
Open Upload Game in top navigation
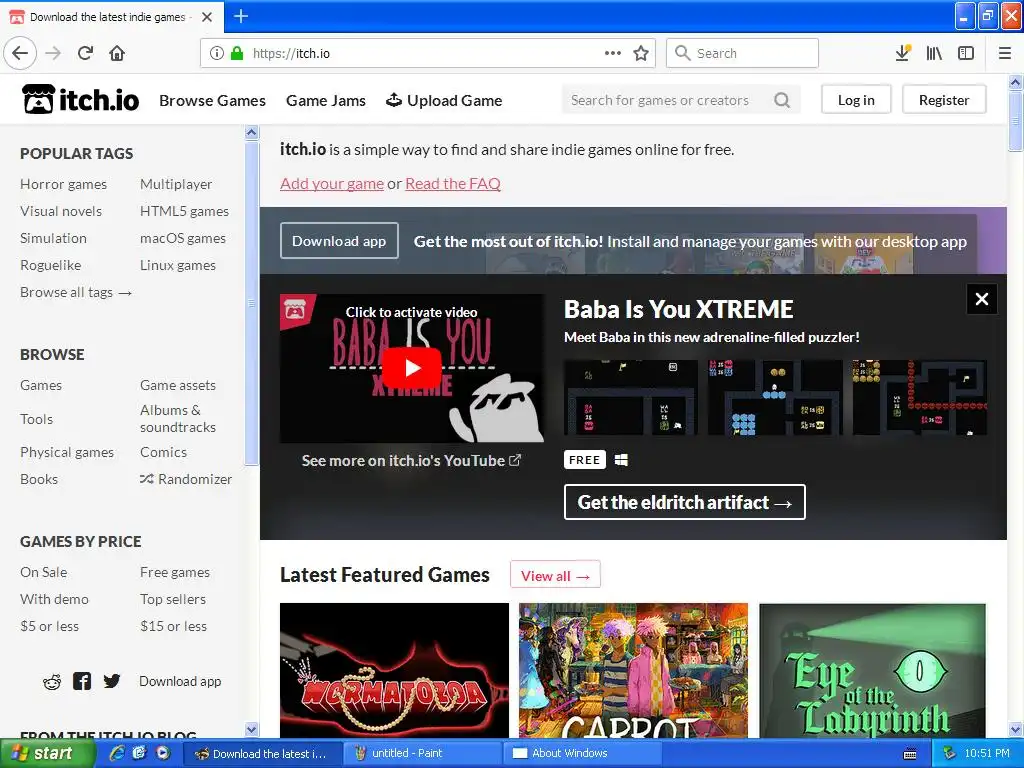(x=444, y=101)
